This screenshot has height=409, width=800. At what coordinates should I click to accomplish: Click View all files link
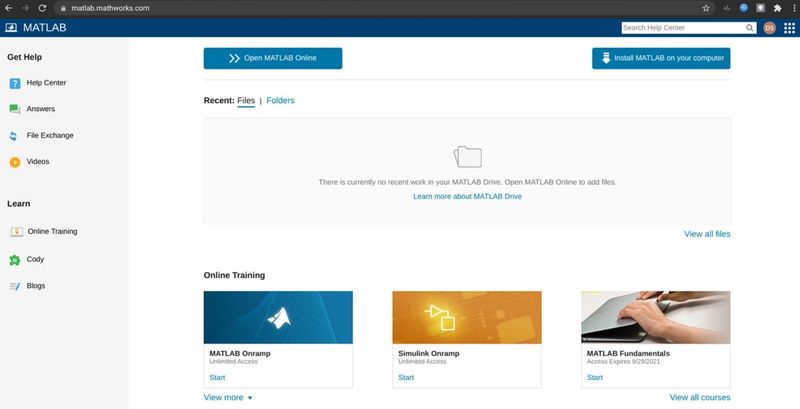(x=707, y=234)
